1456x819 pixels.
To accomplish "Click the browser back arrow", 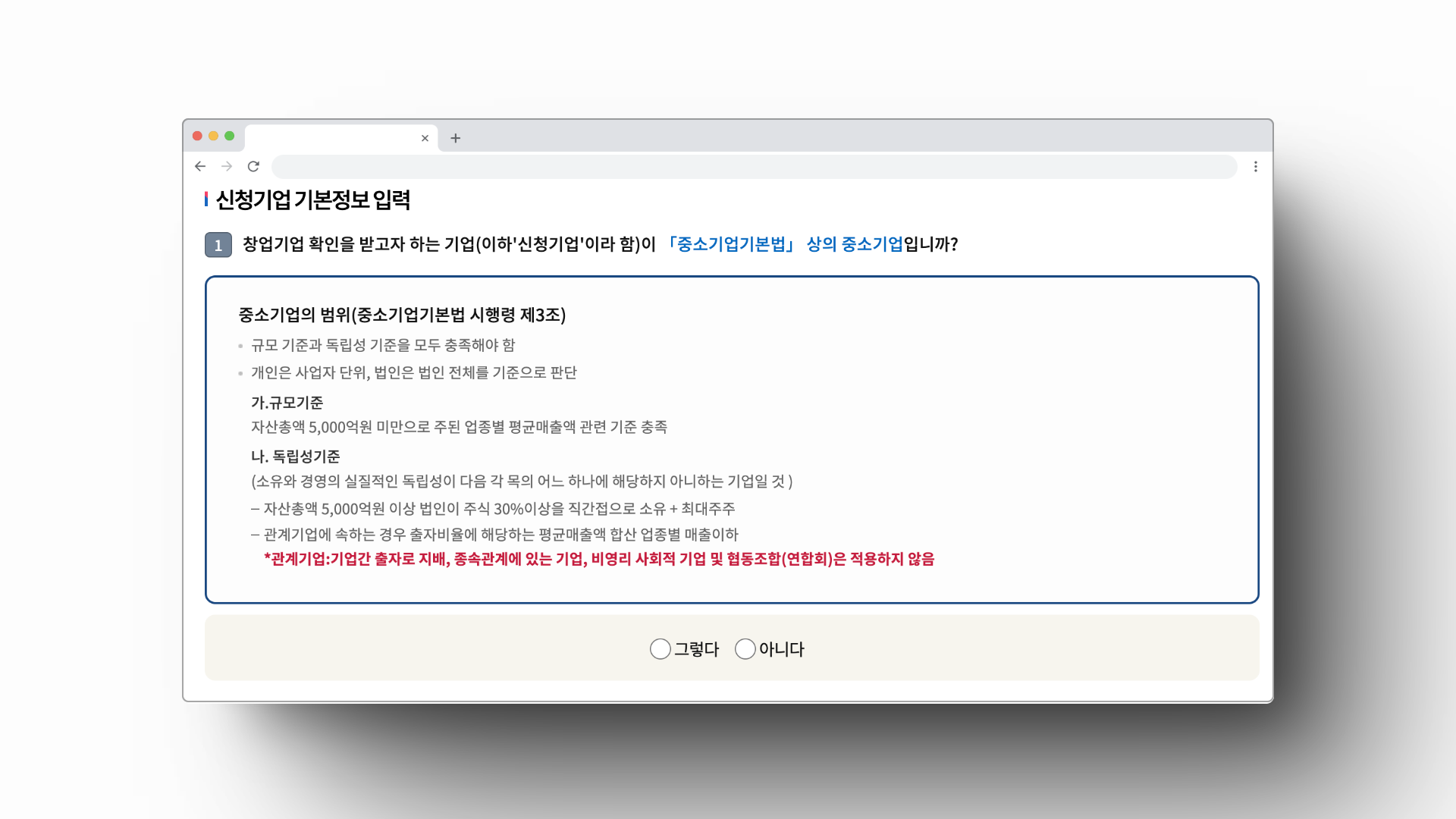I will tap(200, 166).
